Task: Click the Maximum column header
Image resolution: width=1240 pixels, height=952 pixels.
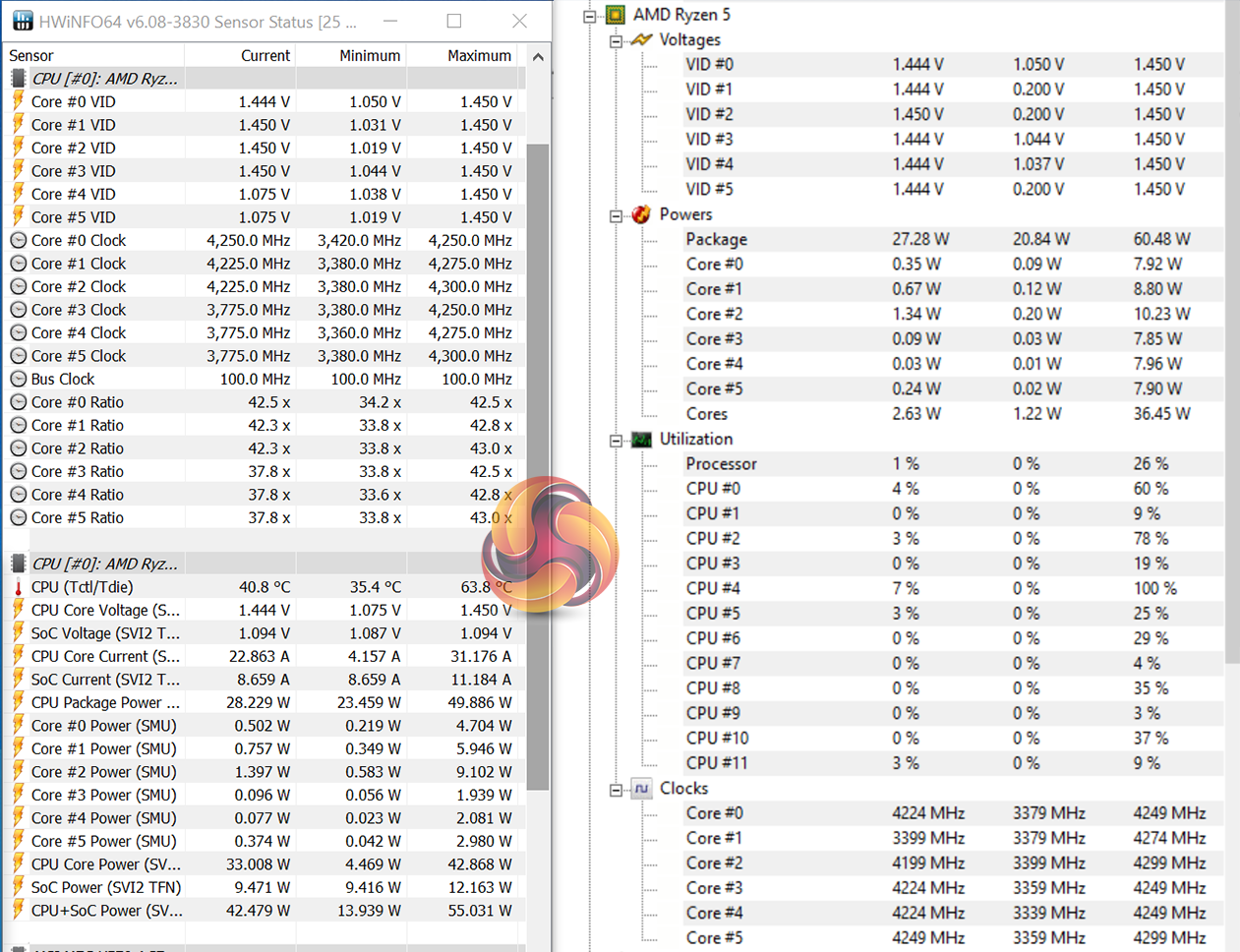Action: click(x=479, y=56)
